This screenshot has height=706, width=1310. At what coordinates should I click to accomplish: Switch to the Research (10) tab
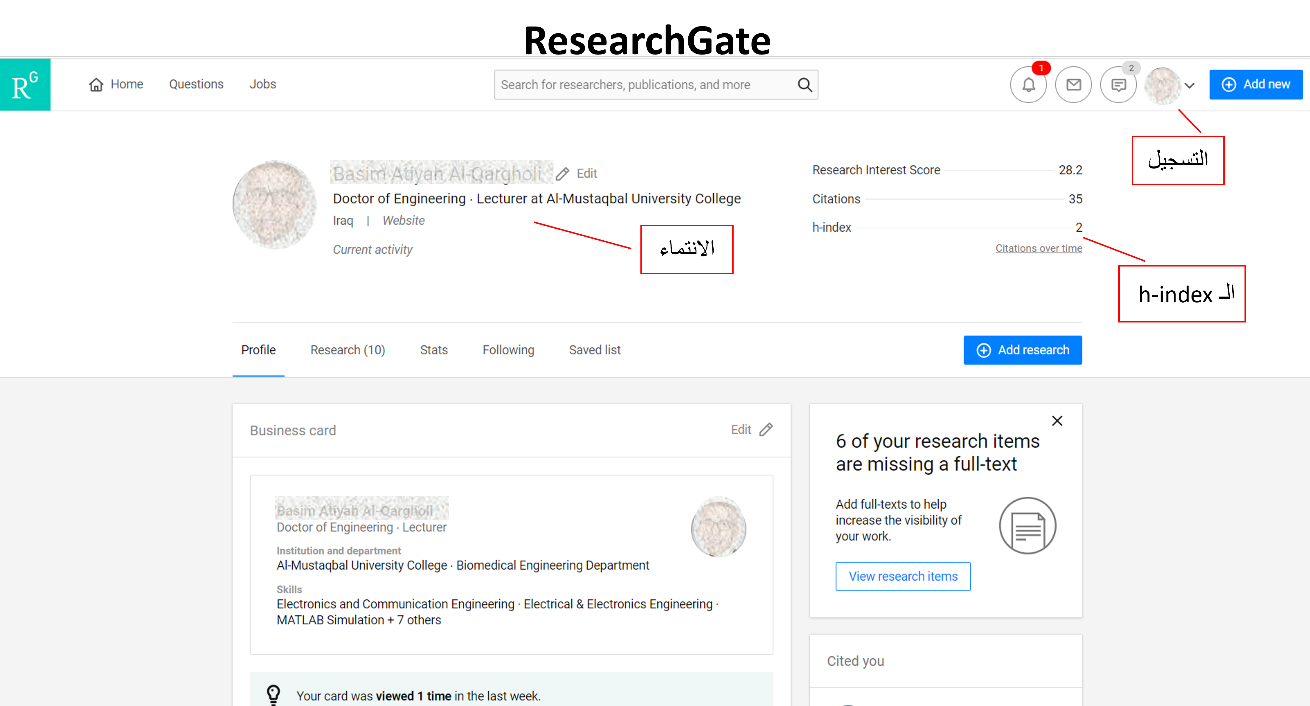click(347, 350)
